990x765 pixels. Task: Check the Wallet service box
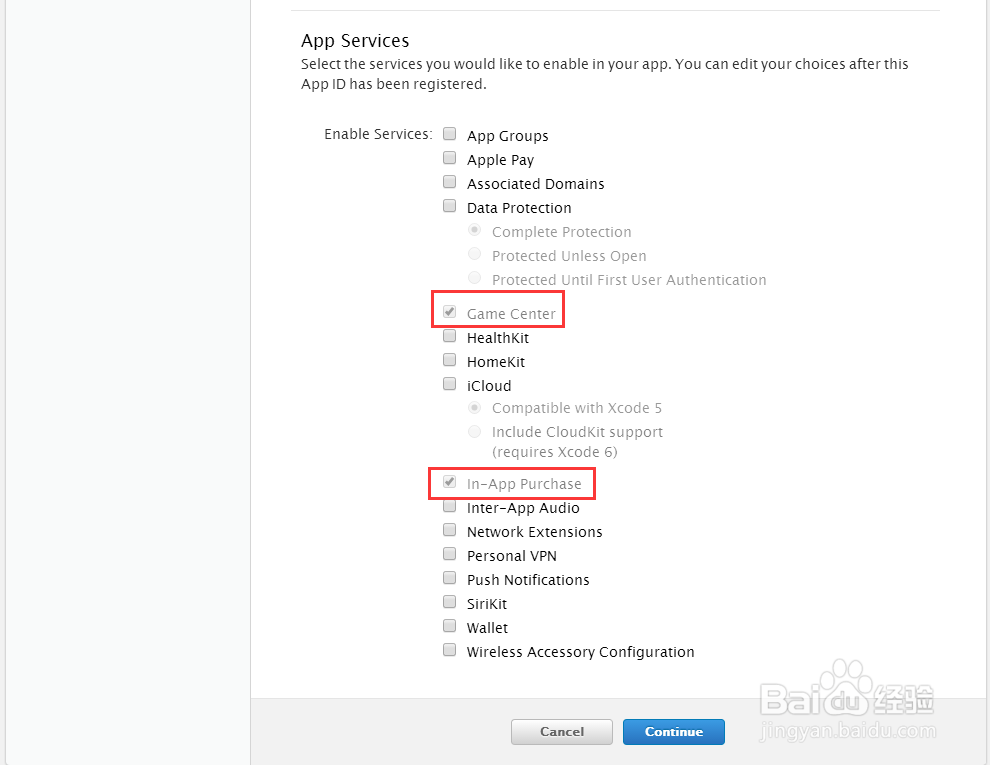click(450, 626)
